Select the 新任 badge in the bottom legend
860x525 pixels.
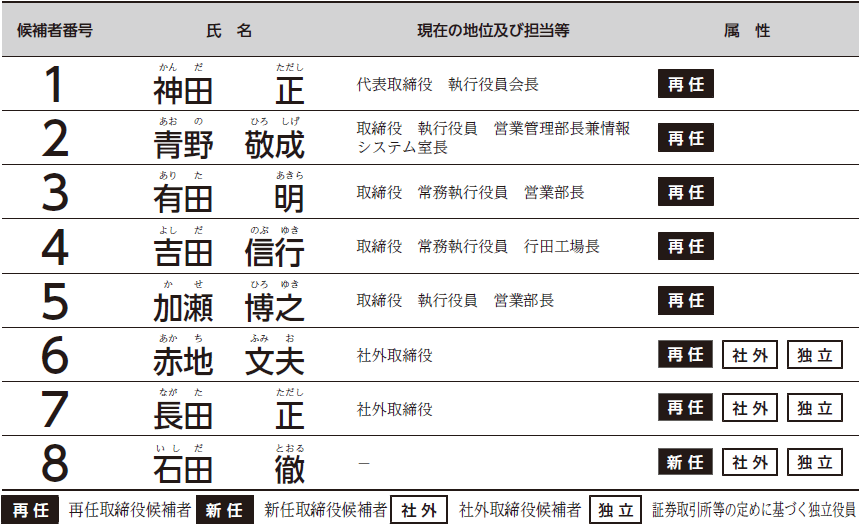tap(224, 510)
